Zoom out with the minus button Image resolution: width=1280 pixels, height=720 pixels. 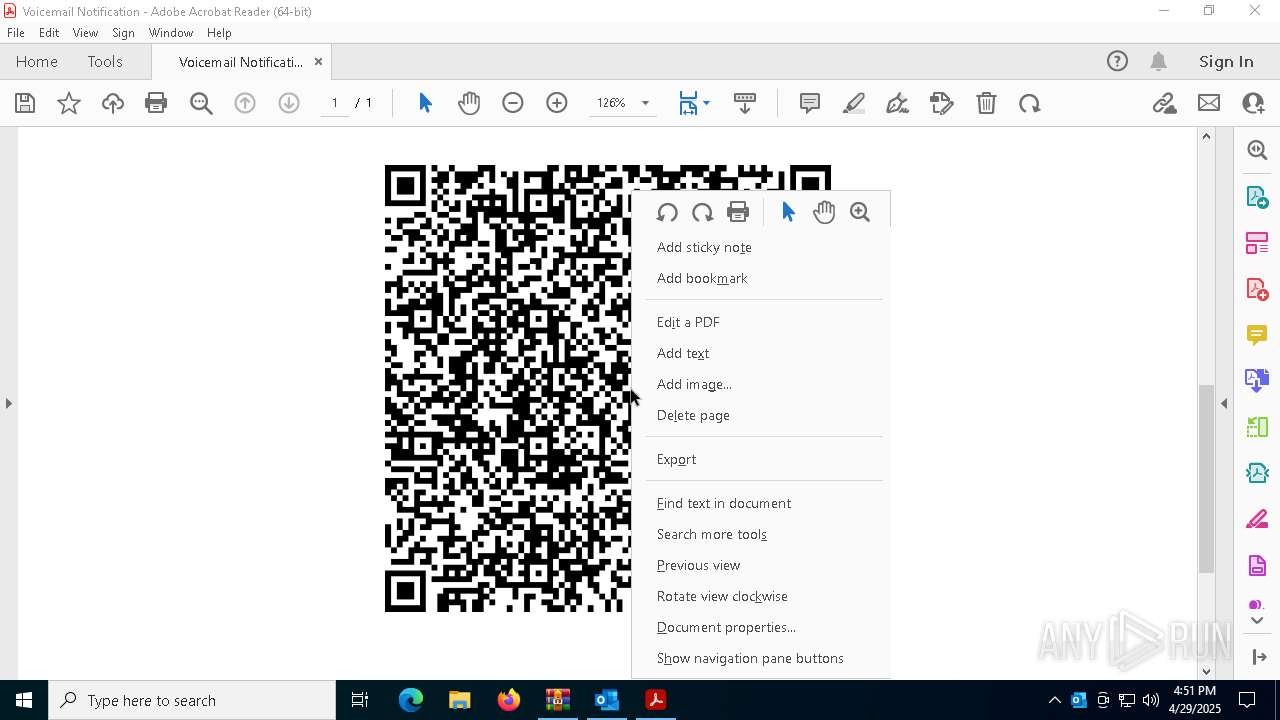coord(513,103)
